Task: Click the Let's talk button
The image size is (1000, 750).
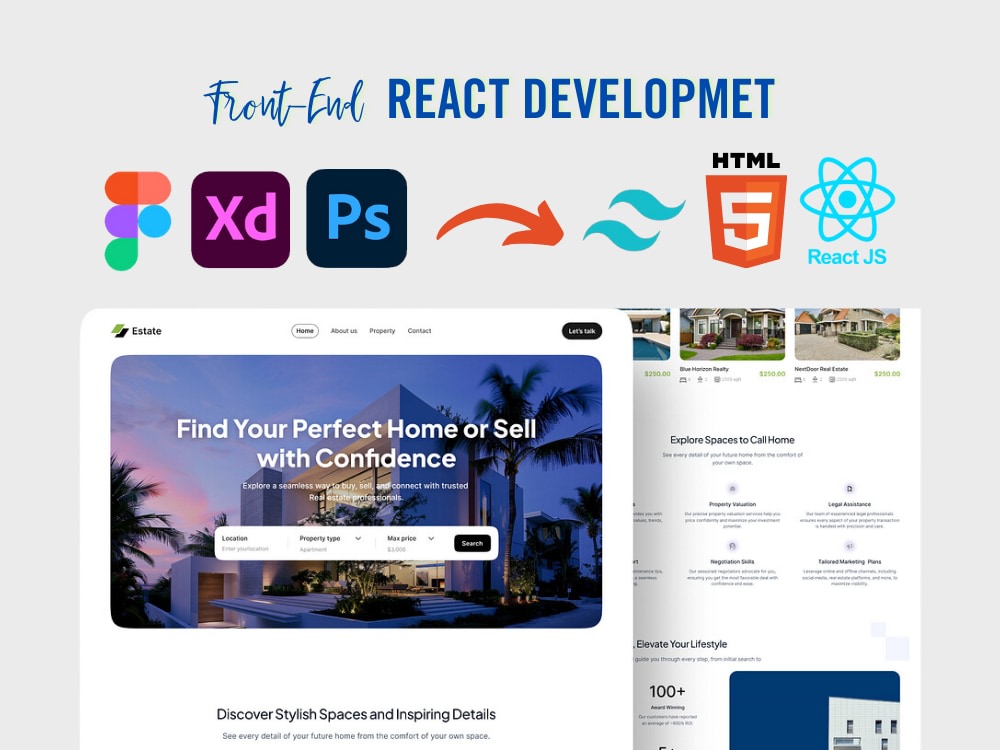Action: [582, 331]
